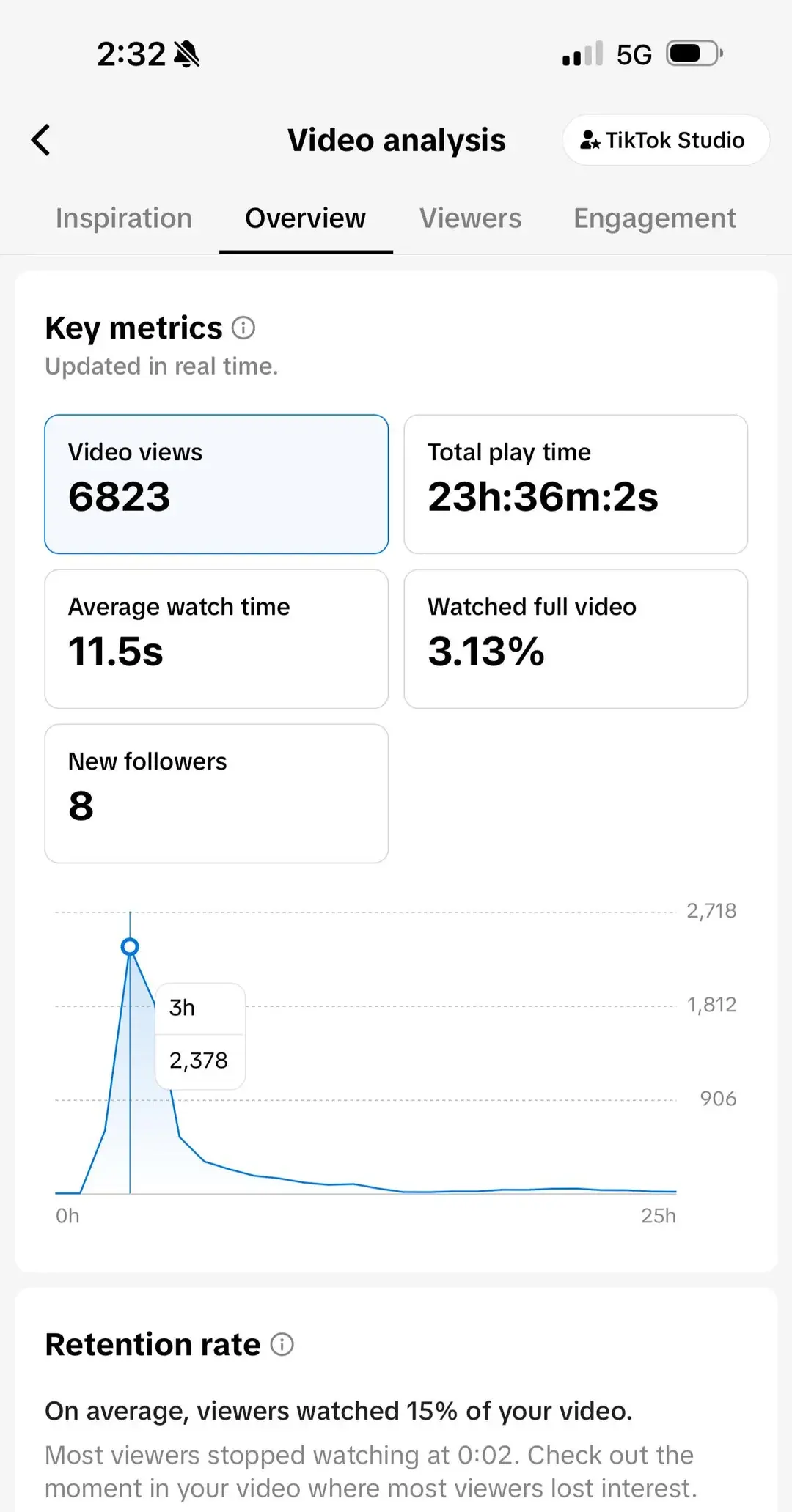Open the Engagement tab
This screenshot has height=1512, width=792.
click(x=654, y=218)
